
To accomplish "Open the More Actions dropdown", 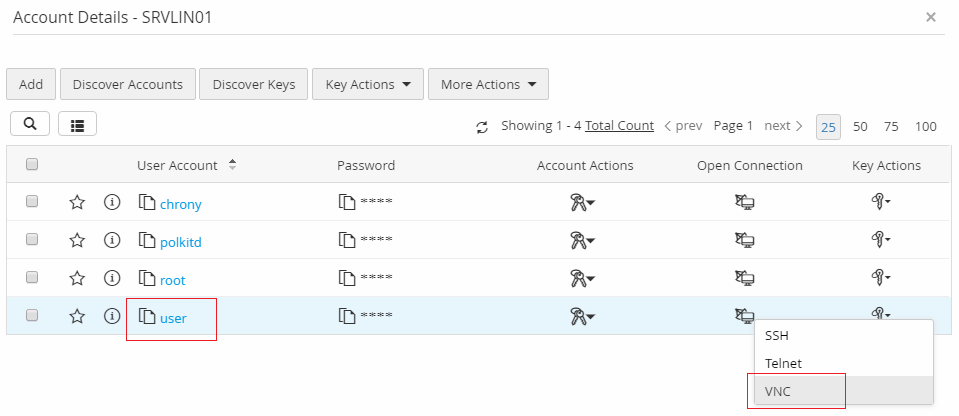I will [x=487, y=85].
